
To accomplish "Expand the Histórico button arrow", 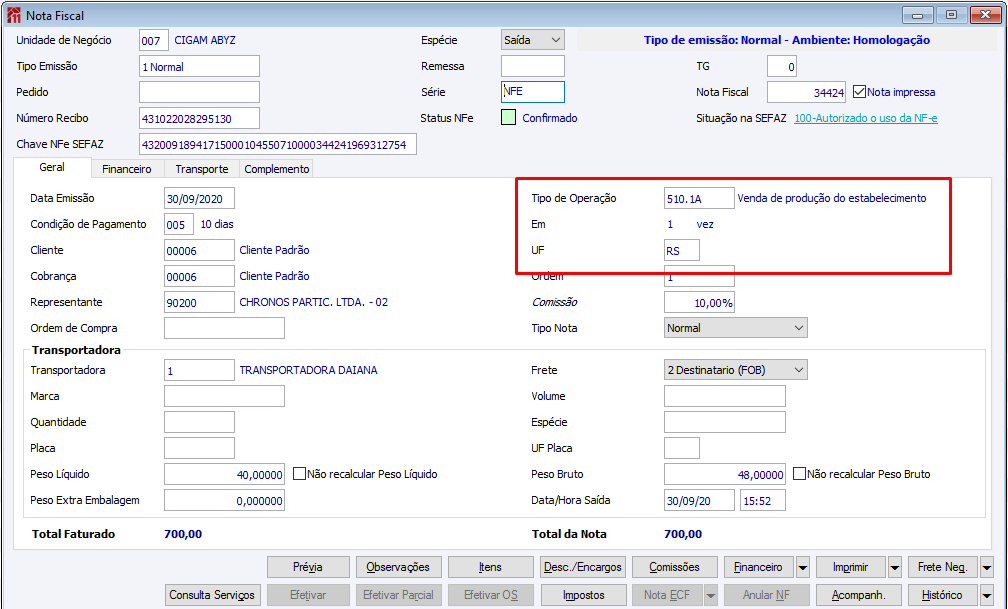I will 987,595.
